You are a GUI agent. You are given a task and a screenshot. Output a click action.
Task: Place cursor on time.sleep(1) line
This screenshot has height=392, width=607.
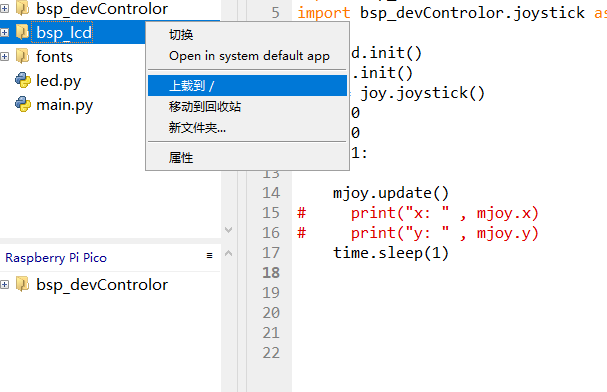click(x=391, y=253)
